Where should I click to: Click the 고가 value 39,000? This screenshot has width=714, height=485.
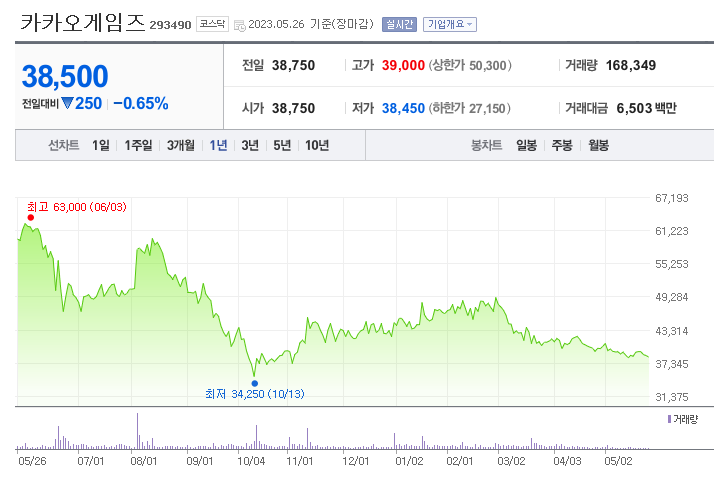(403, 66)
